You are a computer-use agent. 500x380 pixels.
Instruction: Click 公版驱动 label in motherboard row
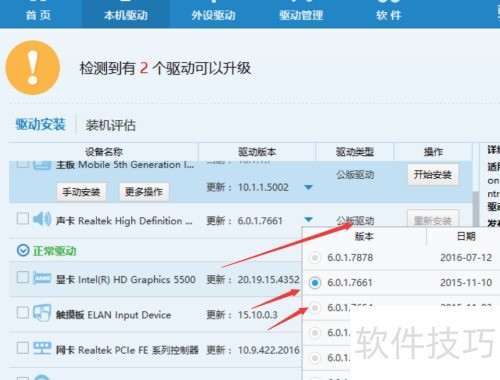[x=355, y=175]
